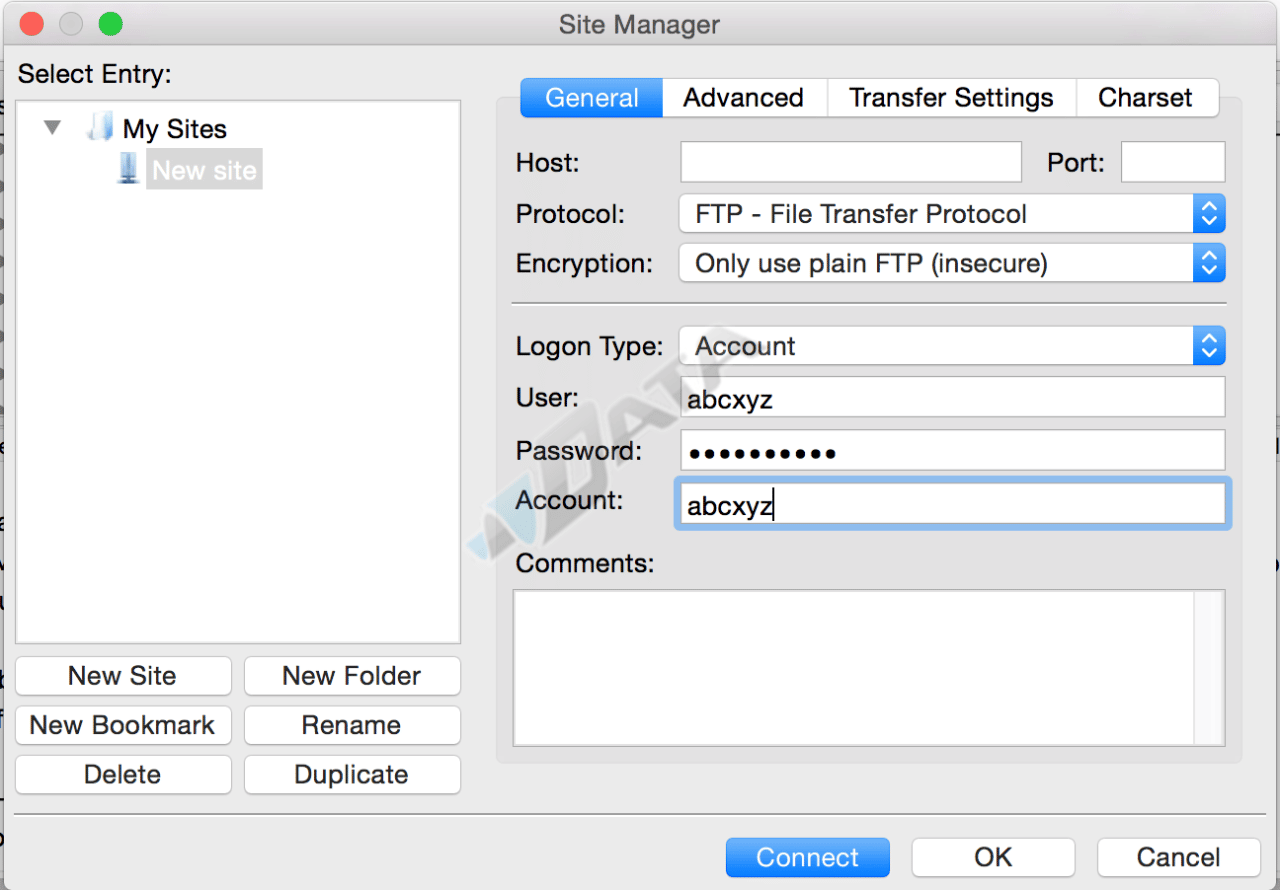
Task: Switch to the Advanced tab
Action: pos(743,98)
